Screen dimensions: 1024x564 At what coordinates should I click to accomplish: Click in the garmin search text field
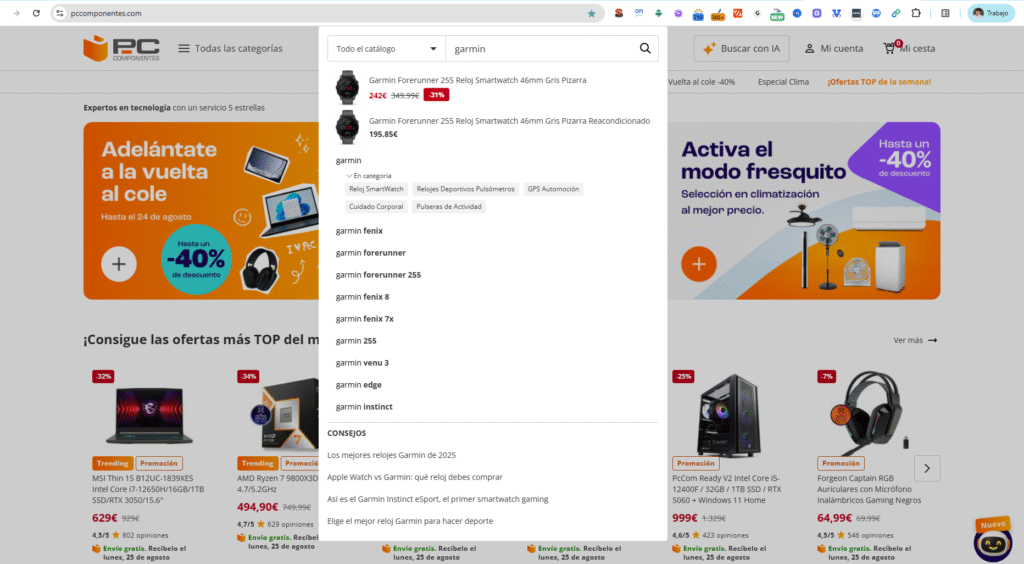coord(540,49)
